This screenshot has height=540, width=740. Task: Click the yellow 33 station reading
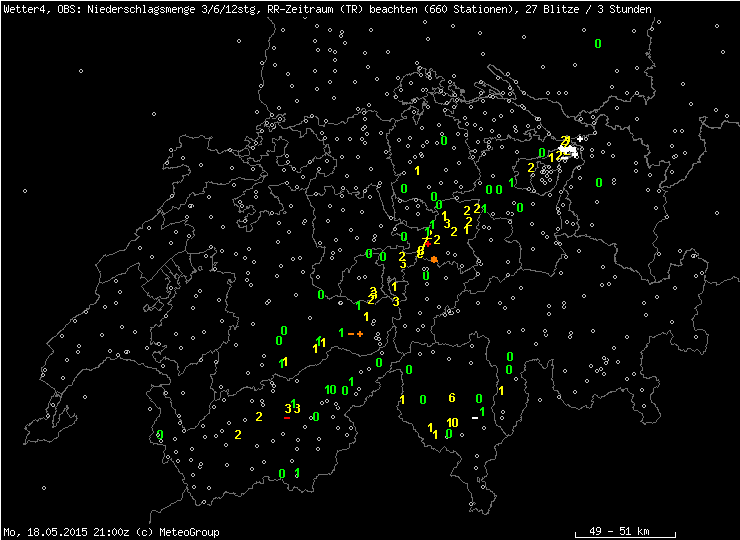point(292,408)
